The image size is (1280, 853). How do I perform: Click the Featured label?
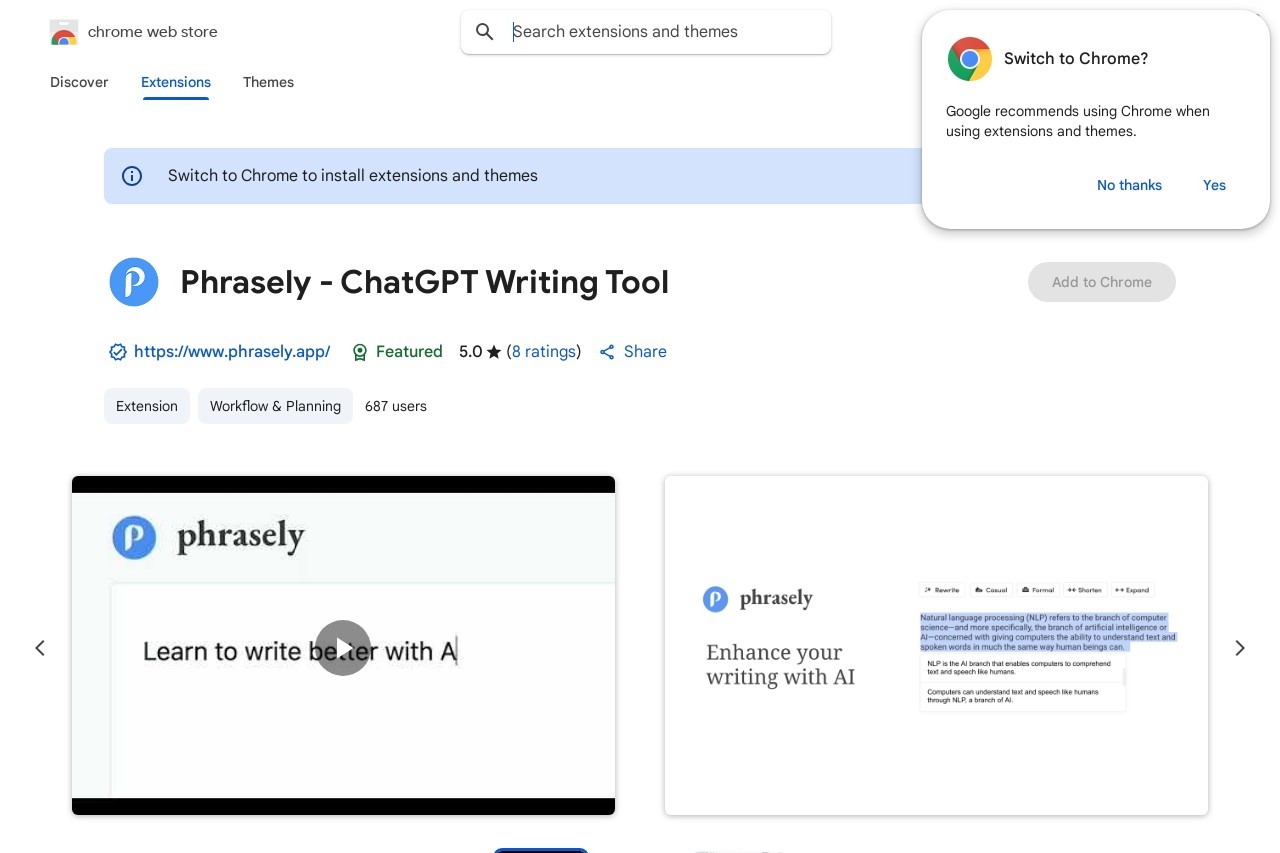coord(409,352)
